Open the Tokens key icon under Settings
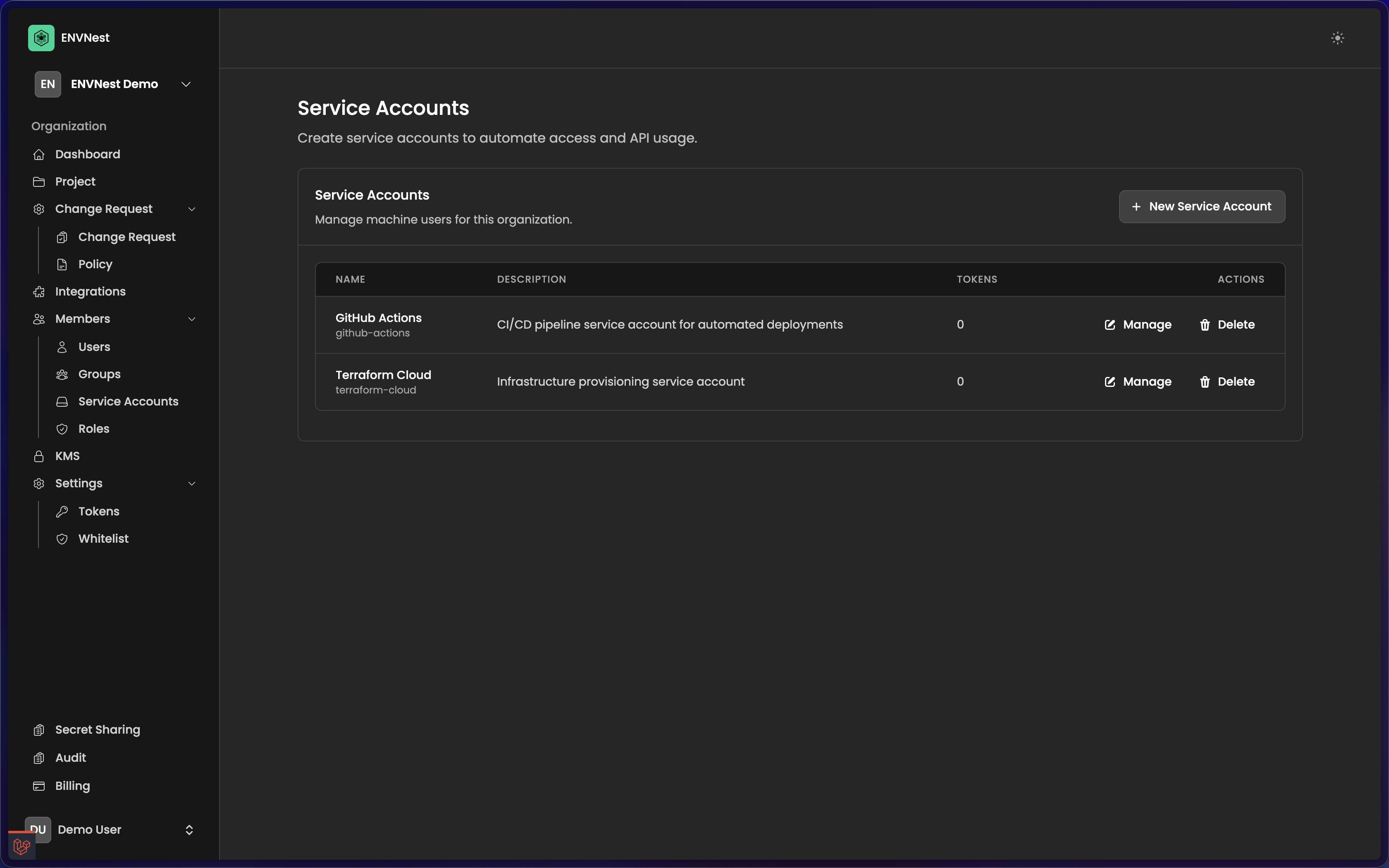The height and width of the screenshot is (868, 1389). (x=62, y=511)
